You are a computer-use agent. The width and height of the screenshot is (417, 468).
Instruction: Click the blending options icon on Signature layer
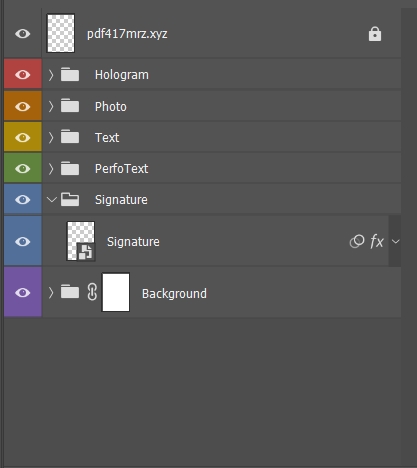click(357, 241)
